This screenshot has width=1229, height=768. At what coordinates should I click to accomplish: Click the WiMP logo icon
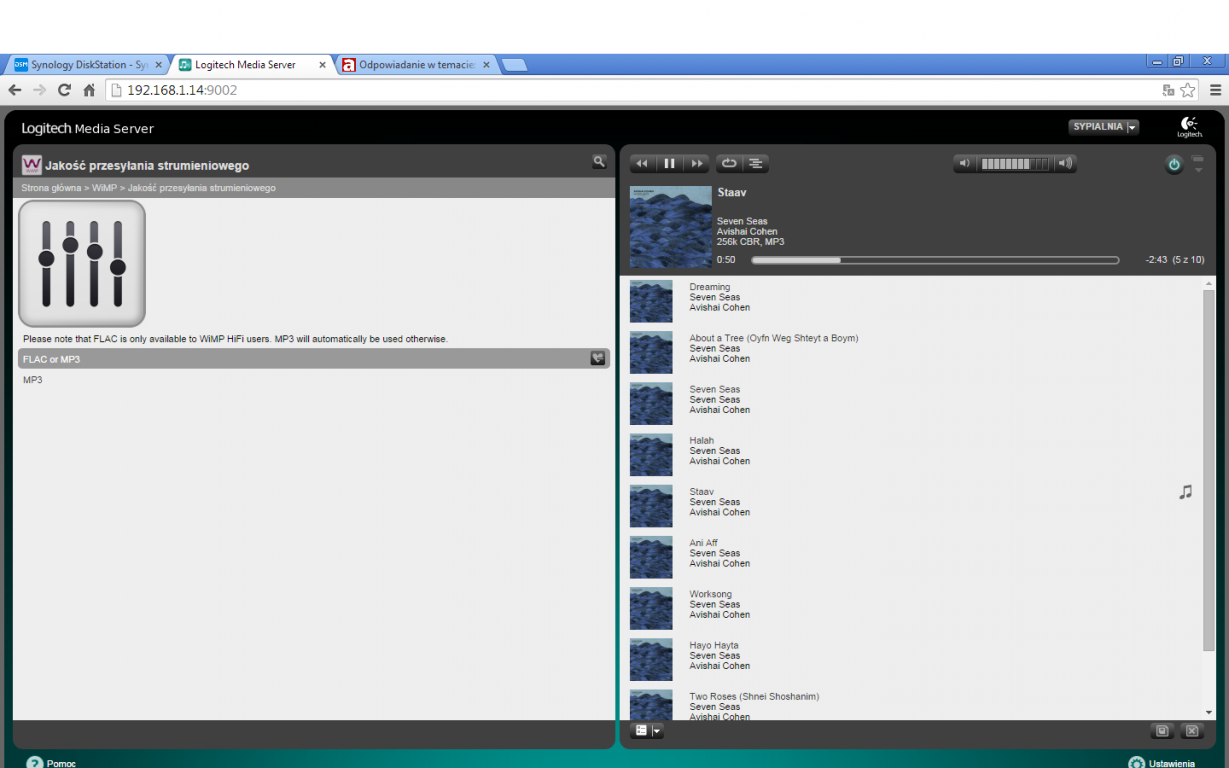pyautogui.click(x=31, y=164)
